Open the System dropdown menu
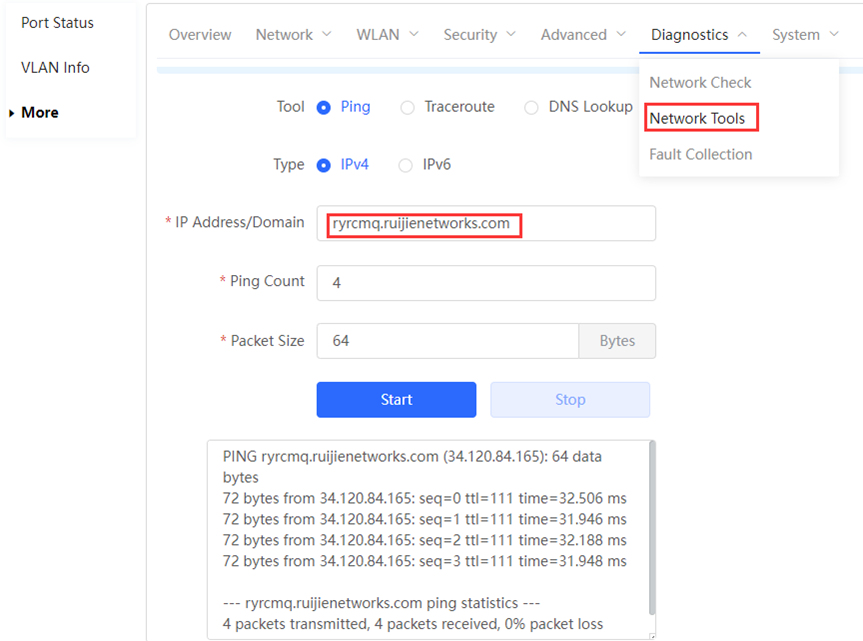Screen dimensions: 863x641 [804, 35]
